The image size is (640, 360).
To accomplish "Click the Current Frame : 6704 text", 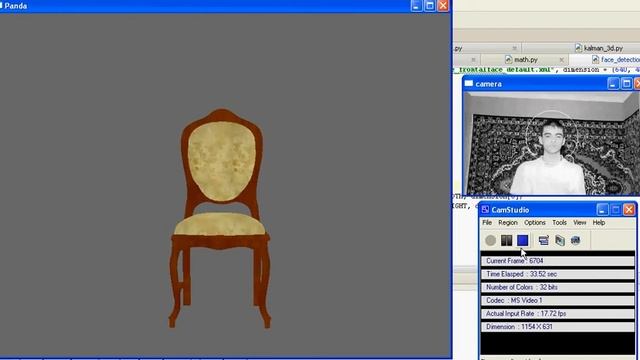I will pyautogui.click(x=514, y=261).
